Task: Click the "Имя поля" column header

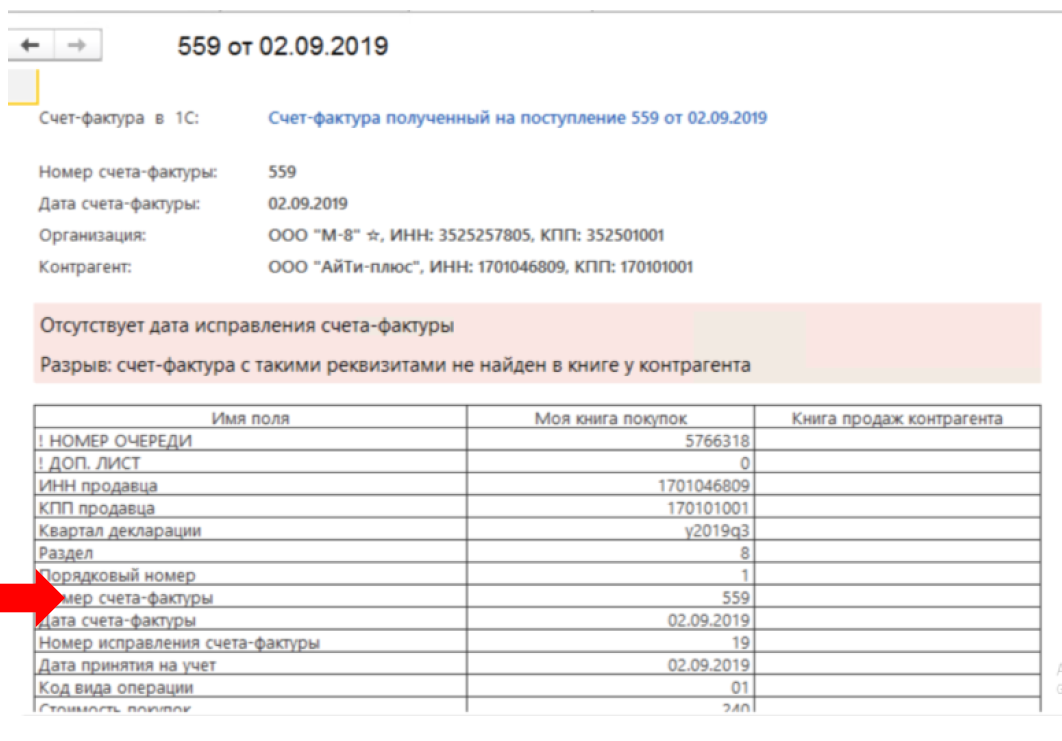Action: pos(251,418)
